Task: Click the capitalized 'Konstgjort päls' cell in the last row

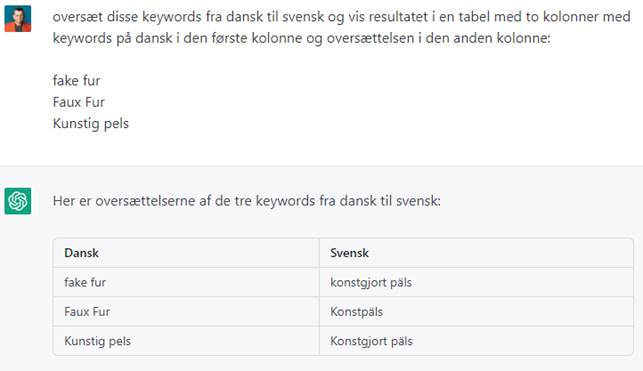Action: (x=476, y=341)
